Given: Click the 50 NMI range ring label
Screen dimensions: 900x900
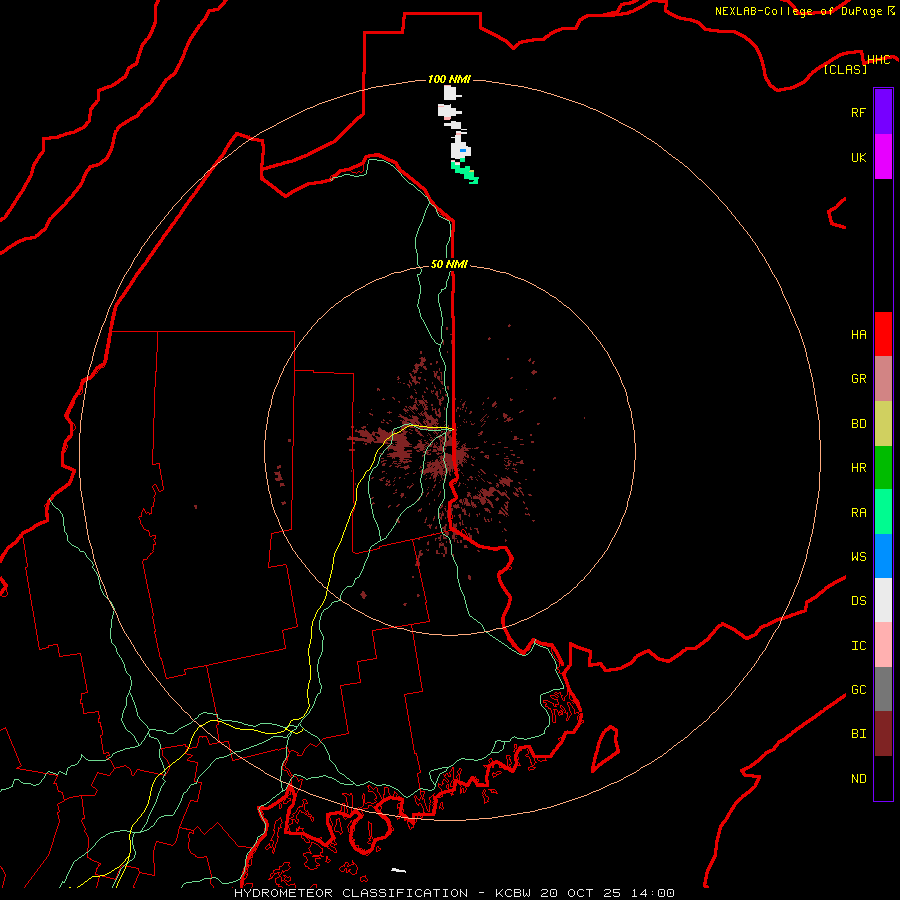Looking at the screenshot, I should pyautogui.click(x=449, y=264).
